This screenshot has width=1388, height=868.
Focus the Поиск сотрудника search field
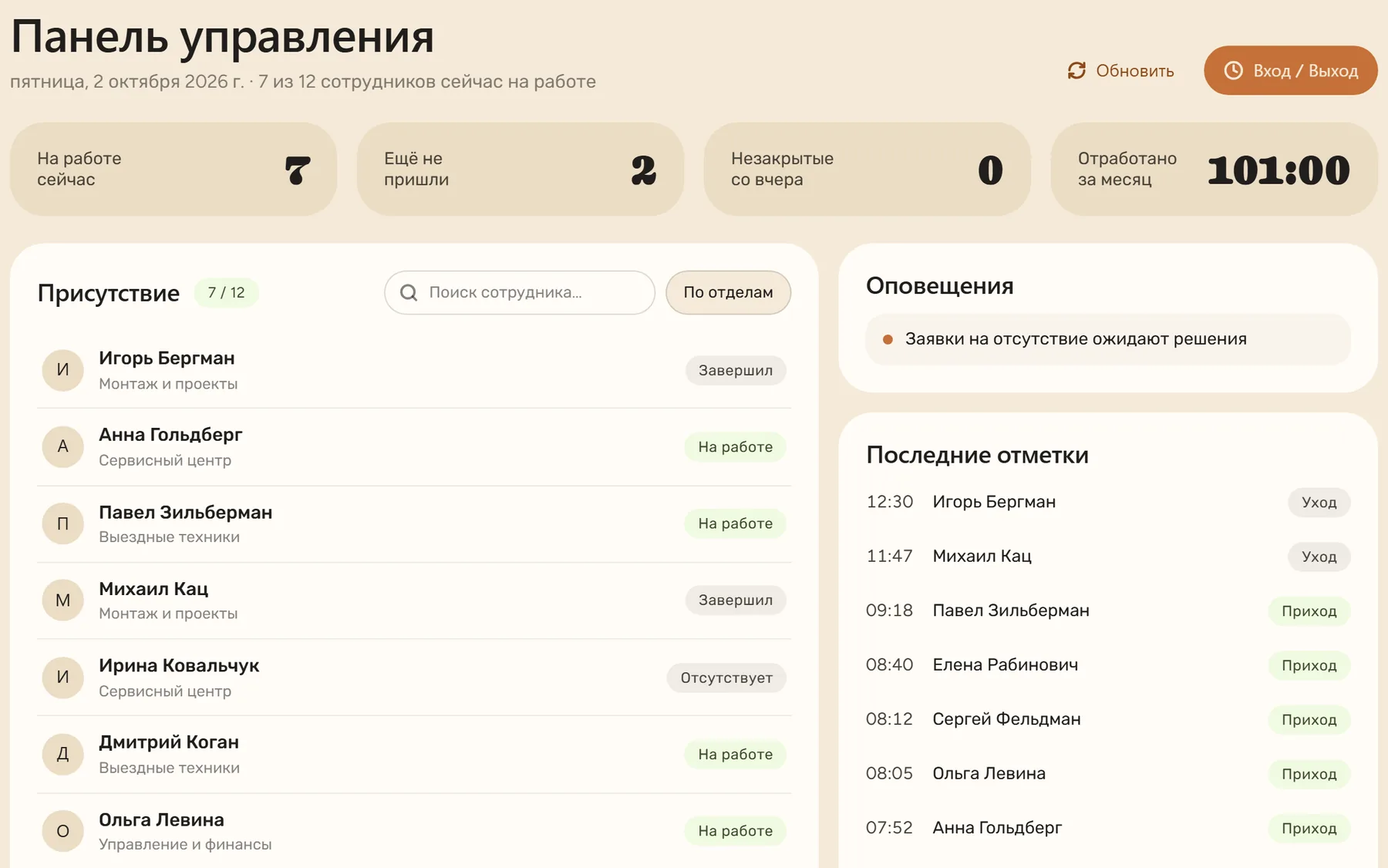(x=520, y=292)
